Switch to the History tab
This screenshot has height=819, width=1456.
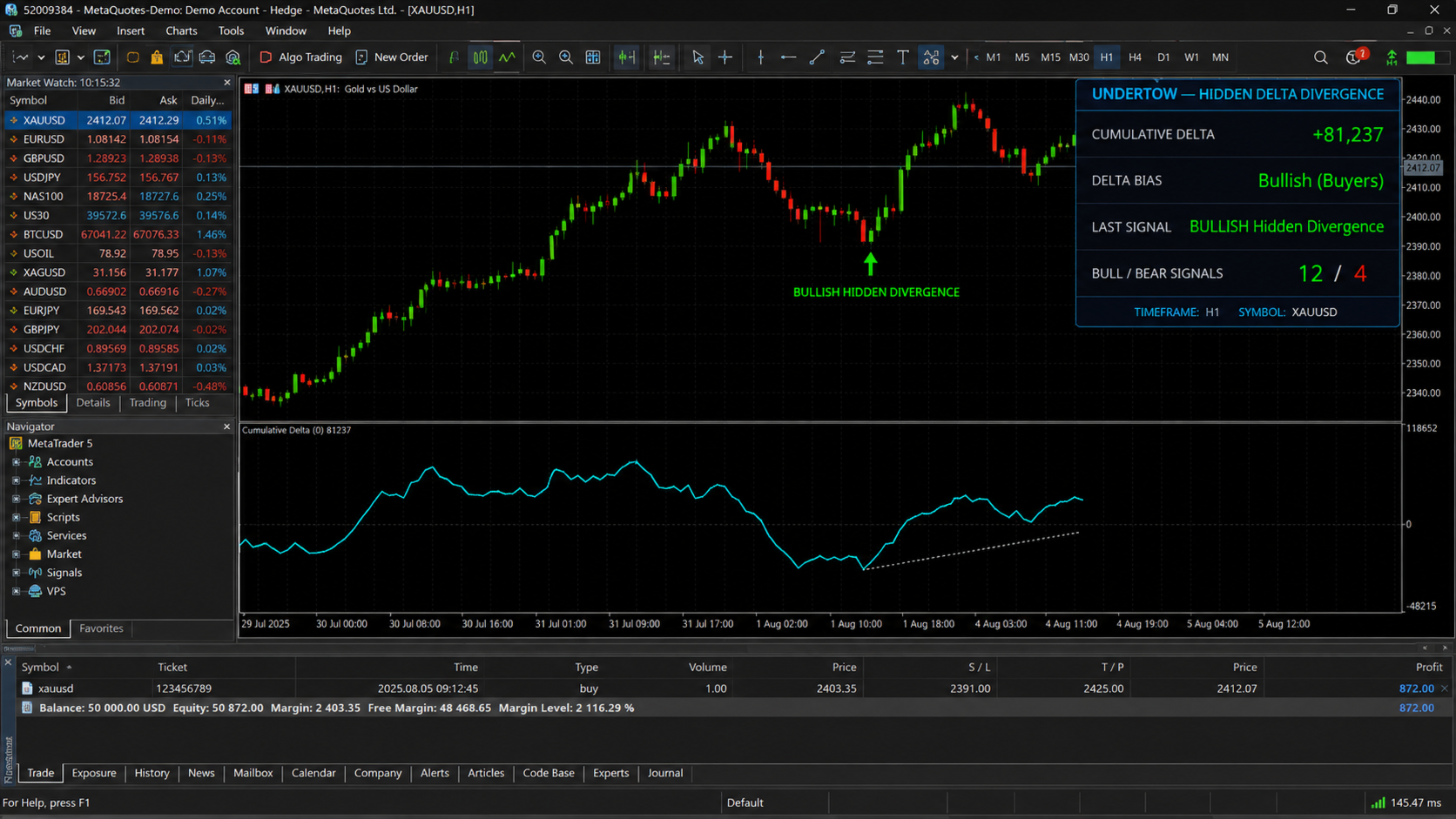[x=152, y=773]
